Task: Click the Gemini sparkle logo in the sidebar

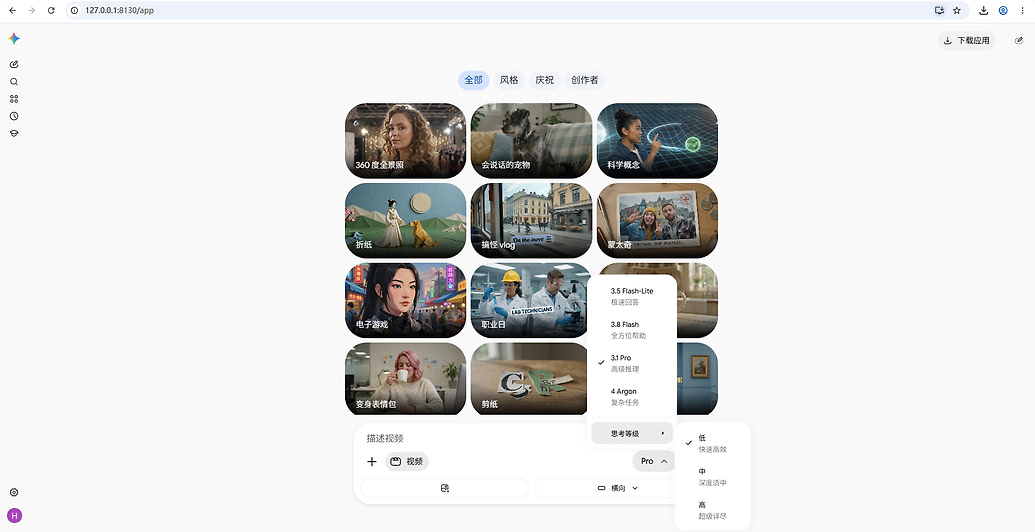Action: pyautogui.click(x=14, y=39)
